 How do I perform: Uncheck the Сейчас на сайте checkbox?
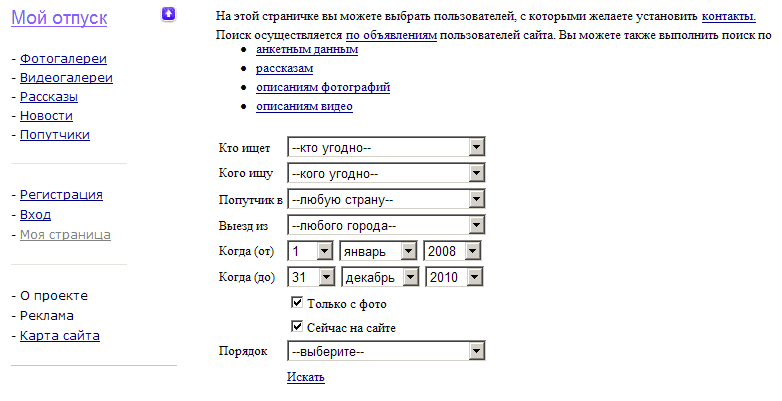297,326
